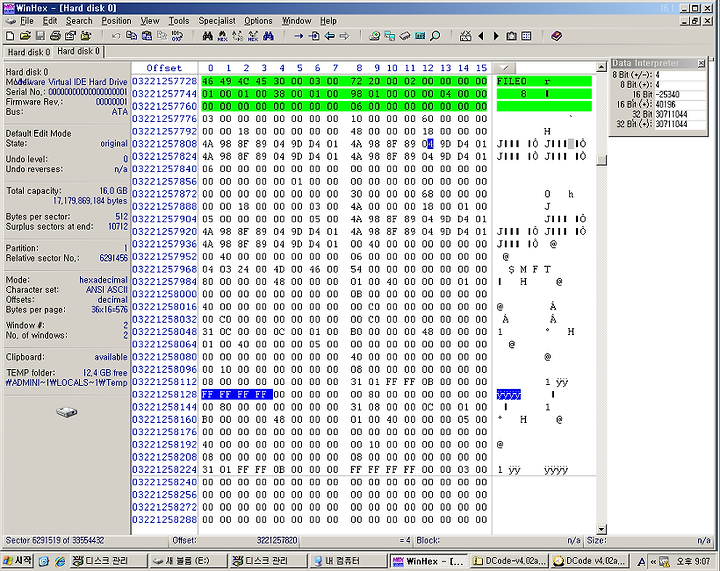The image size is (720, 571).
Task: Open Find Text binoculars icon
Action: pyautogui.click(x=208, y=36)
